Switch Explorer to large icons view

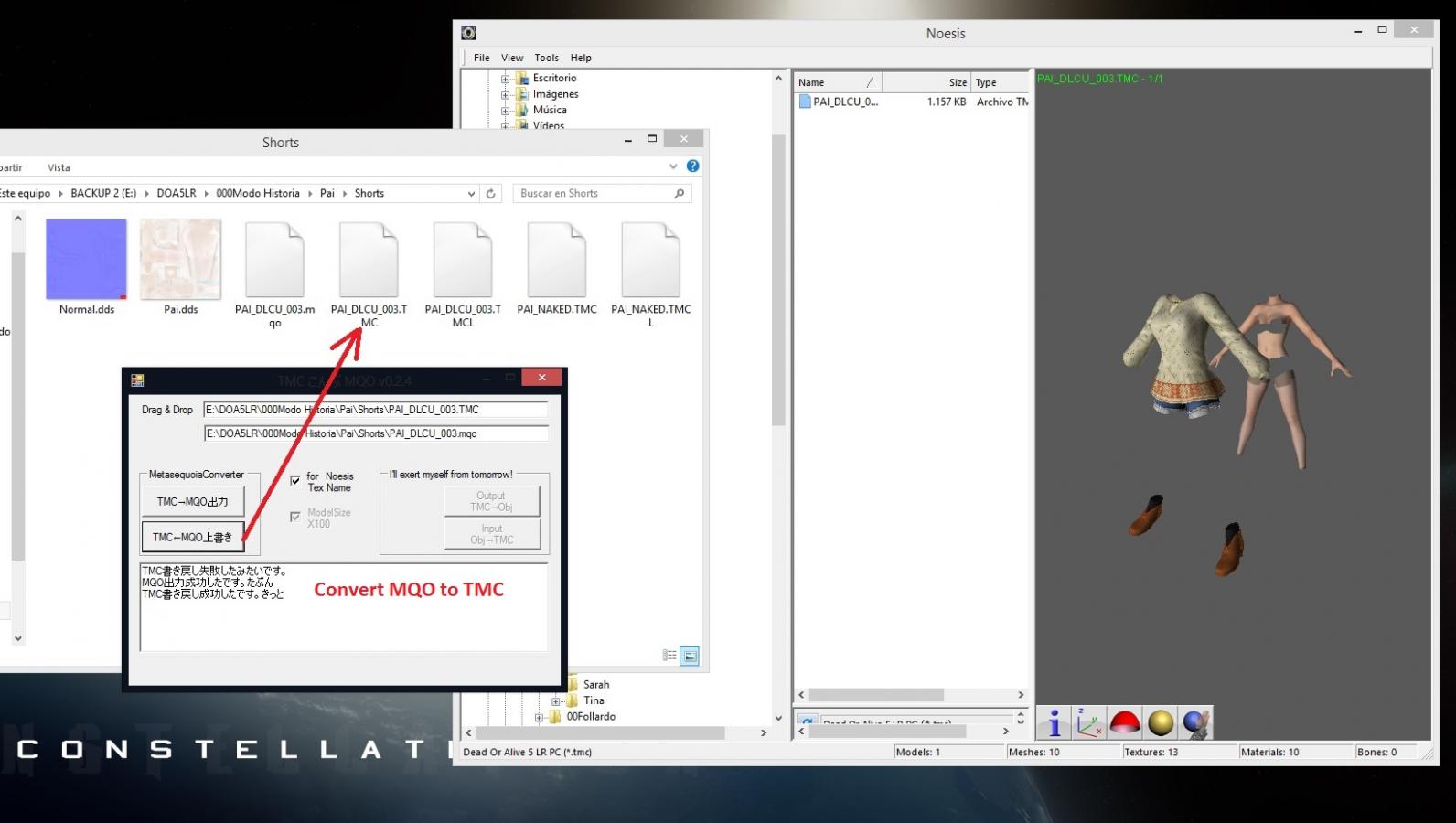coord(690,656)
